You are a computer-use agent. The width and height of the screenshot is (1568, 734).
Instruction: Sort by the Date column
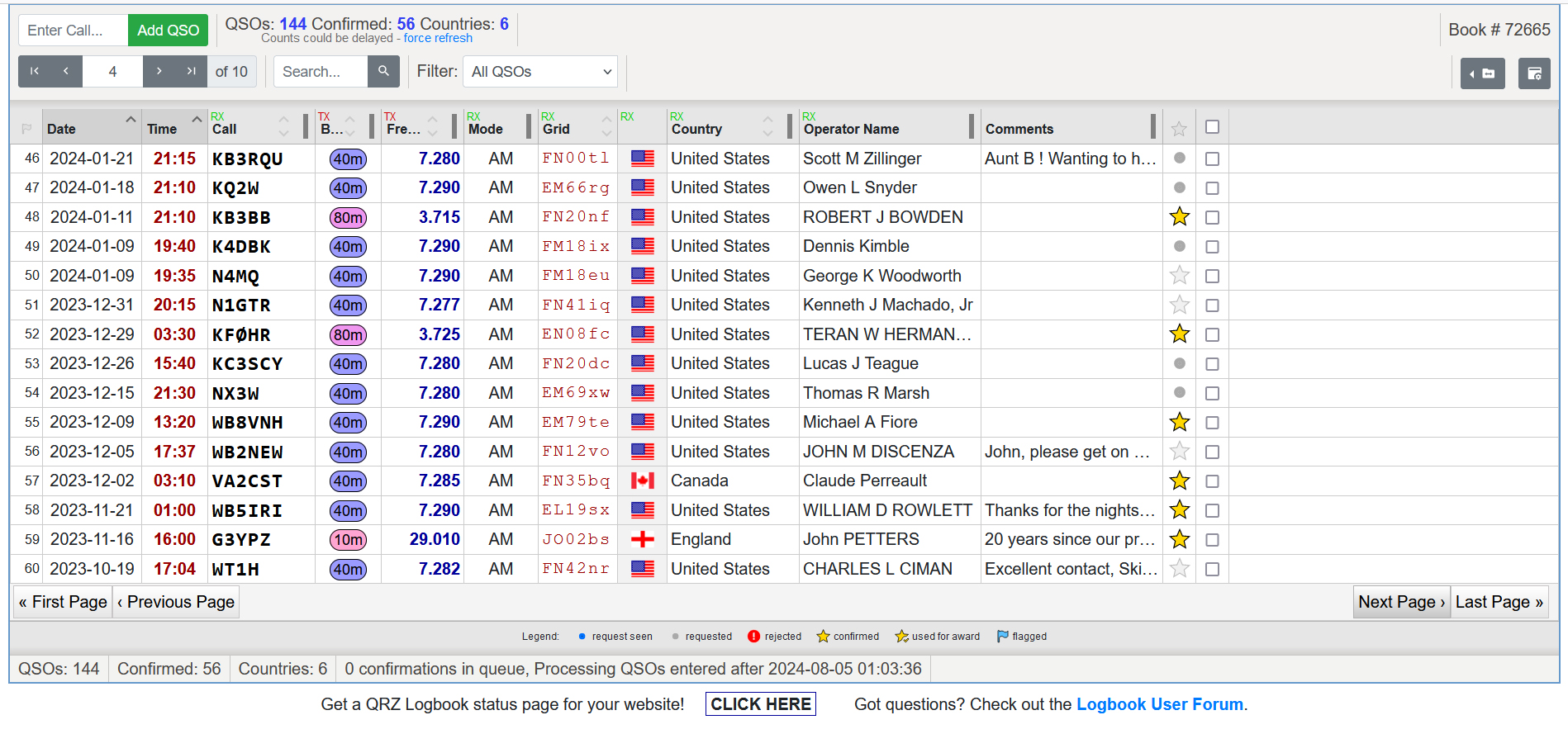click(x=92, y=126)
